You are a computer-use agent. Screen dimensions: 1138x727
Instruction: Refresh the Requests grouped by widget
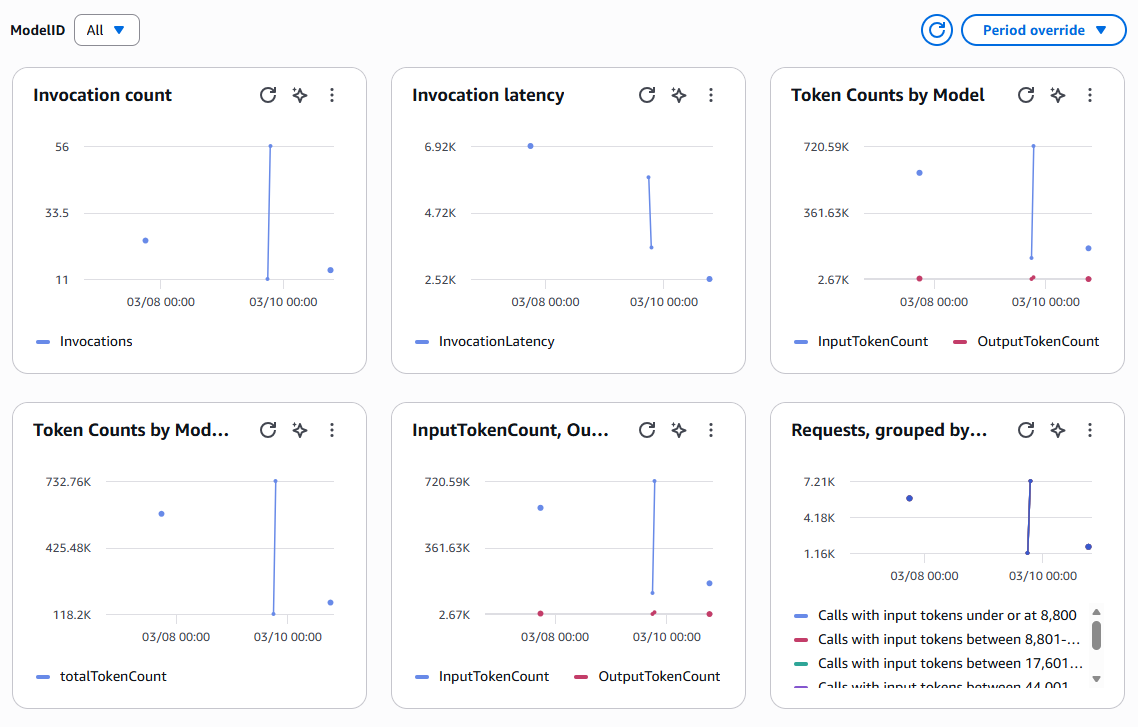point(1026,430)
